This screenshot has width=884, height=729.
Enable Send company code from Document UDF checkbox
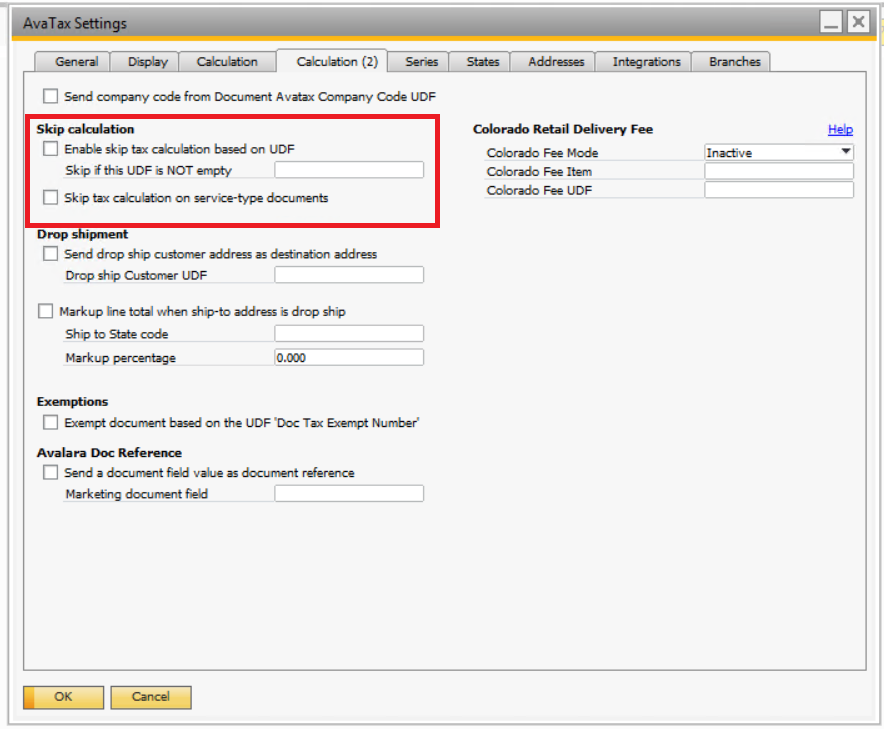[x=51, y=96]
